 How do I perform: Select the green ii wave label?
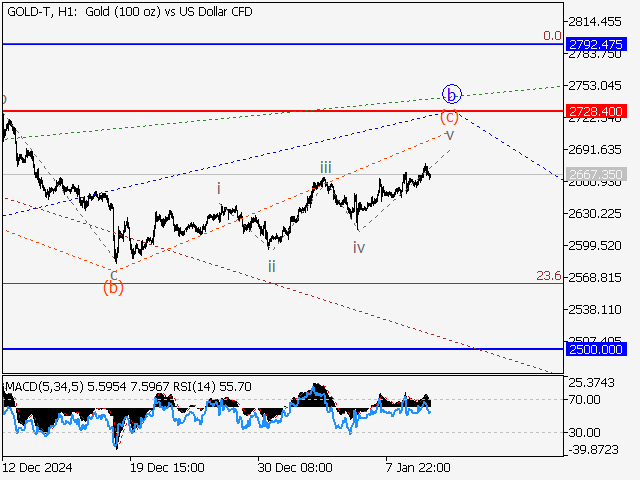pyautogui.click(x=271, y=265)
